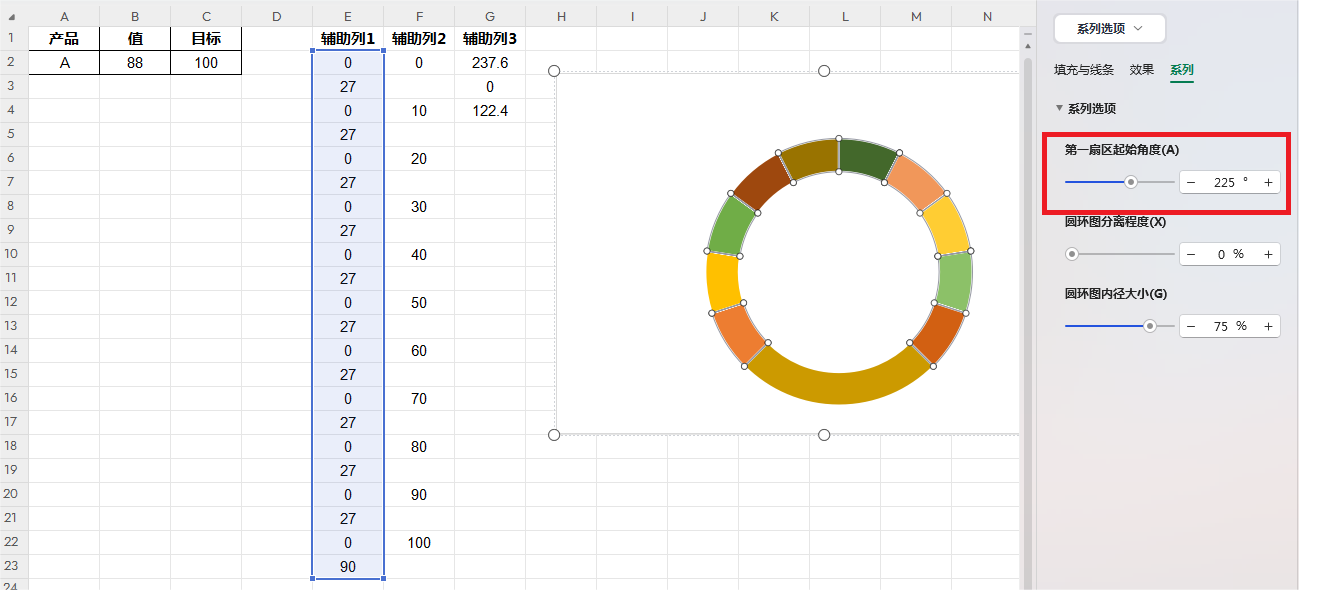Select column N header

click(x=987, y=16)
